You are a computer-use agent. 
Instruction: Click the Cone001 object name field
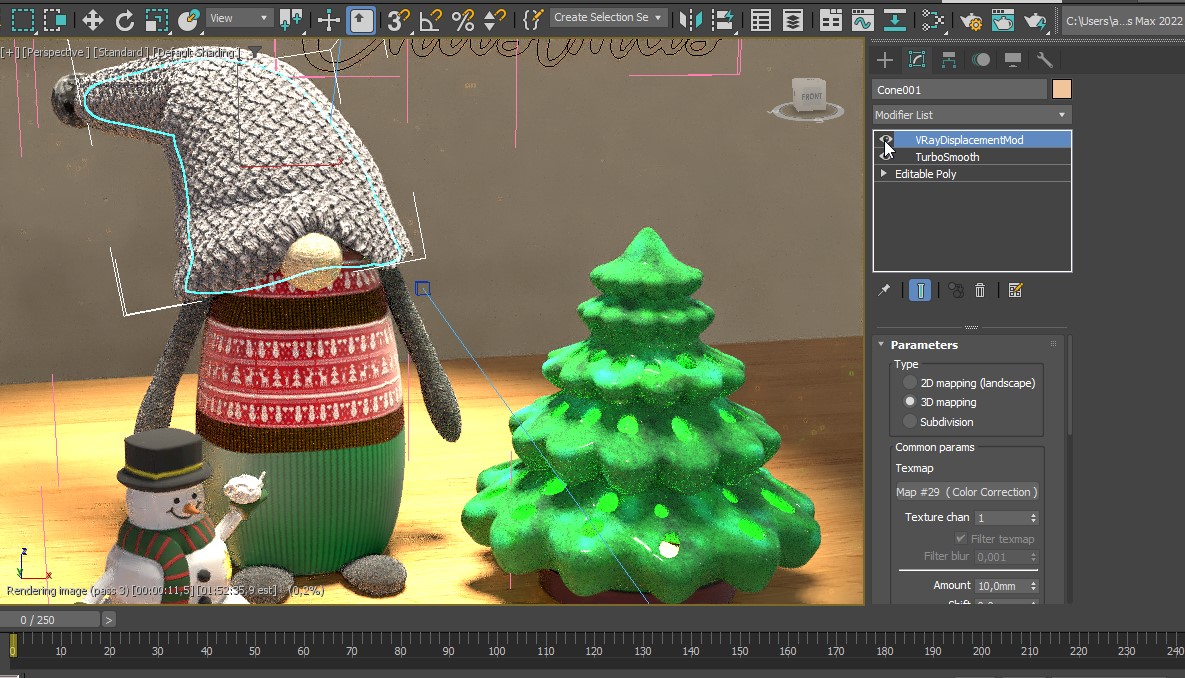tap(958, 90)
